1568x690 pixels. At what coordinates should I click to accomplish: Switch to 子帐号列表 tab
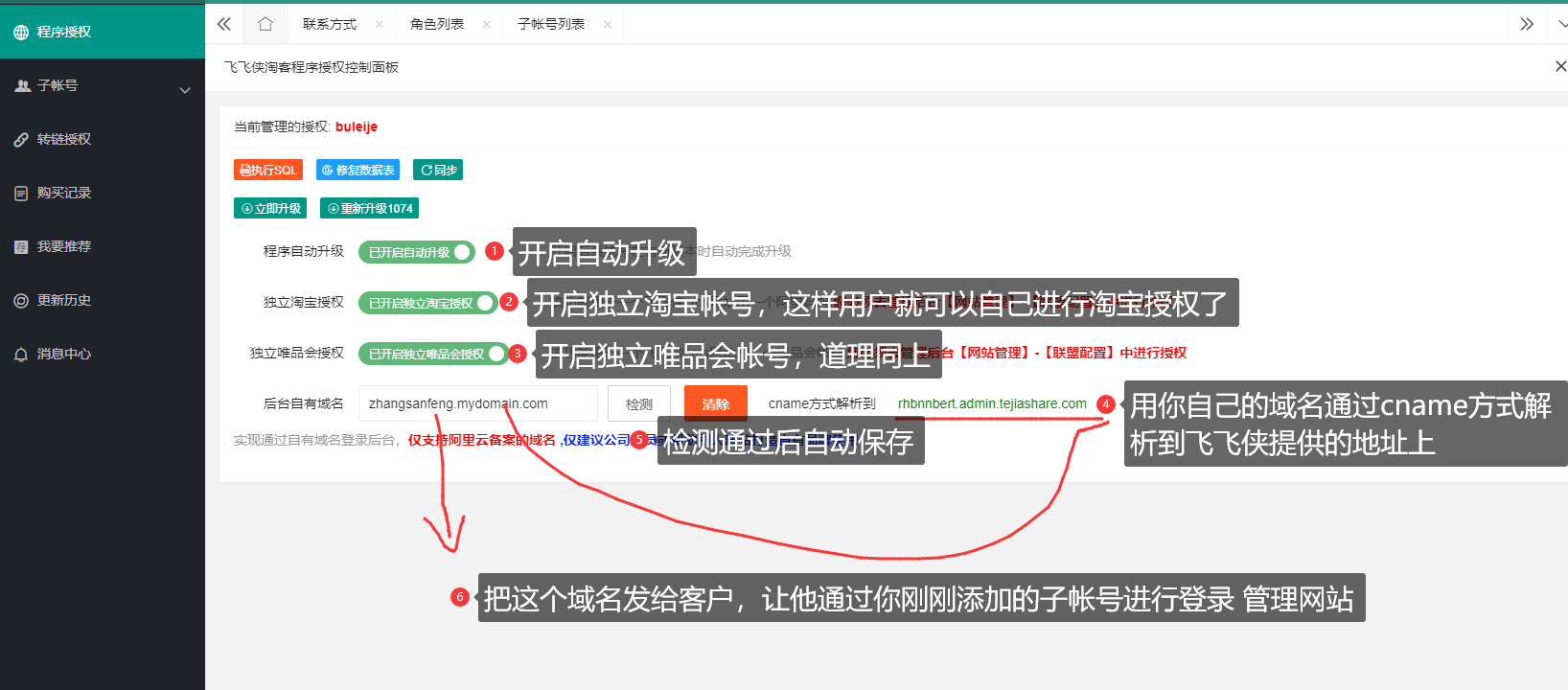(551, 24)
